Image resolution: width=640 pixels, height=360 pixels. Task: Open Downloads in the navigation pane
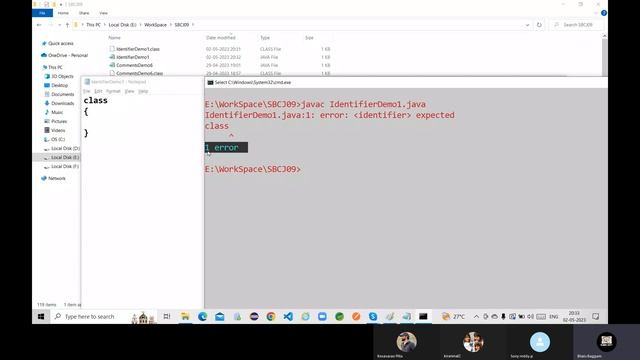[63, 103]
